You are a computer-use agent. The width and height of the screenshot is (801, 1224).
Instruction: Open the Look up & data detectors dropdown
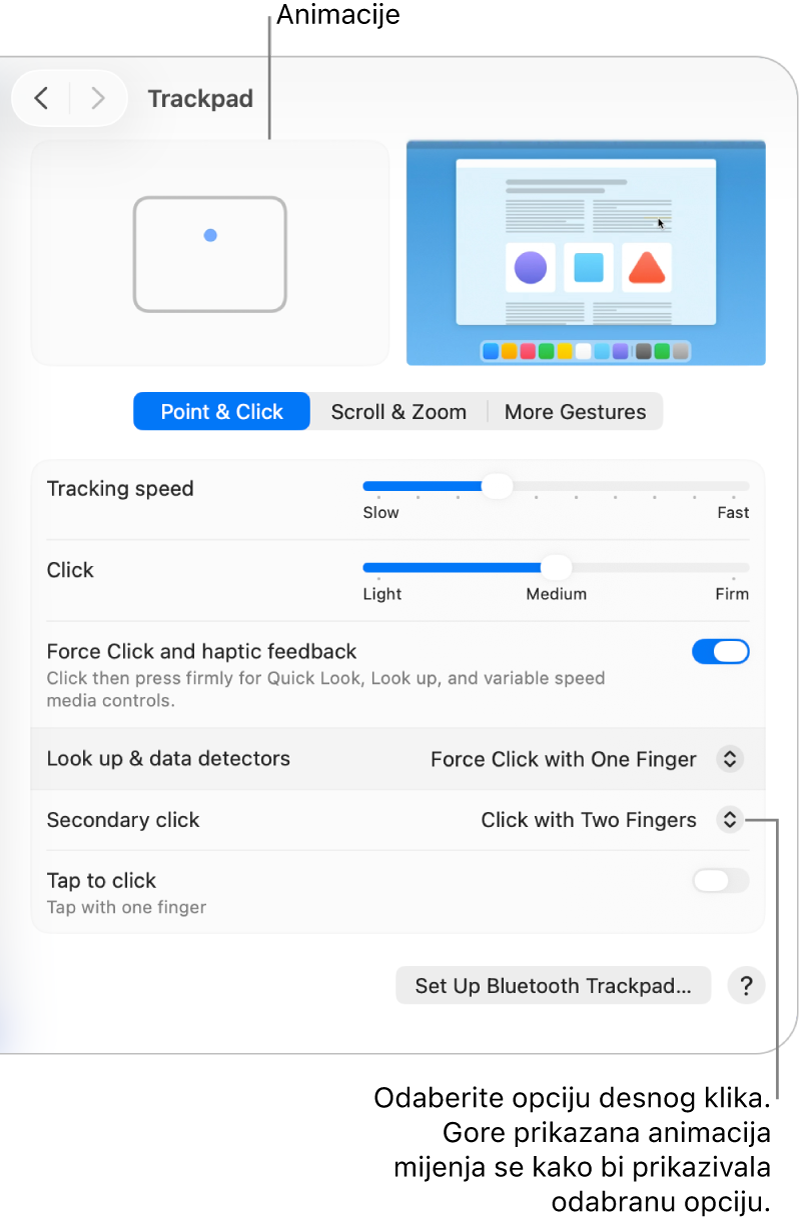(x=729, y=759)
